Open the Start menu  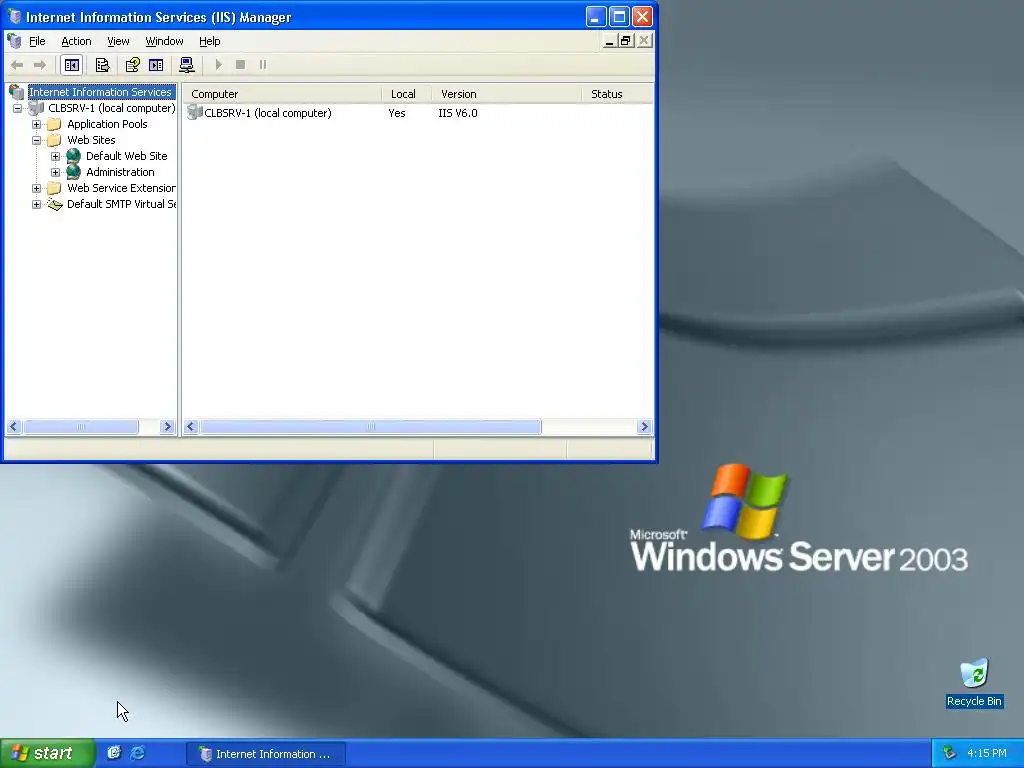coord(47,754)
